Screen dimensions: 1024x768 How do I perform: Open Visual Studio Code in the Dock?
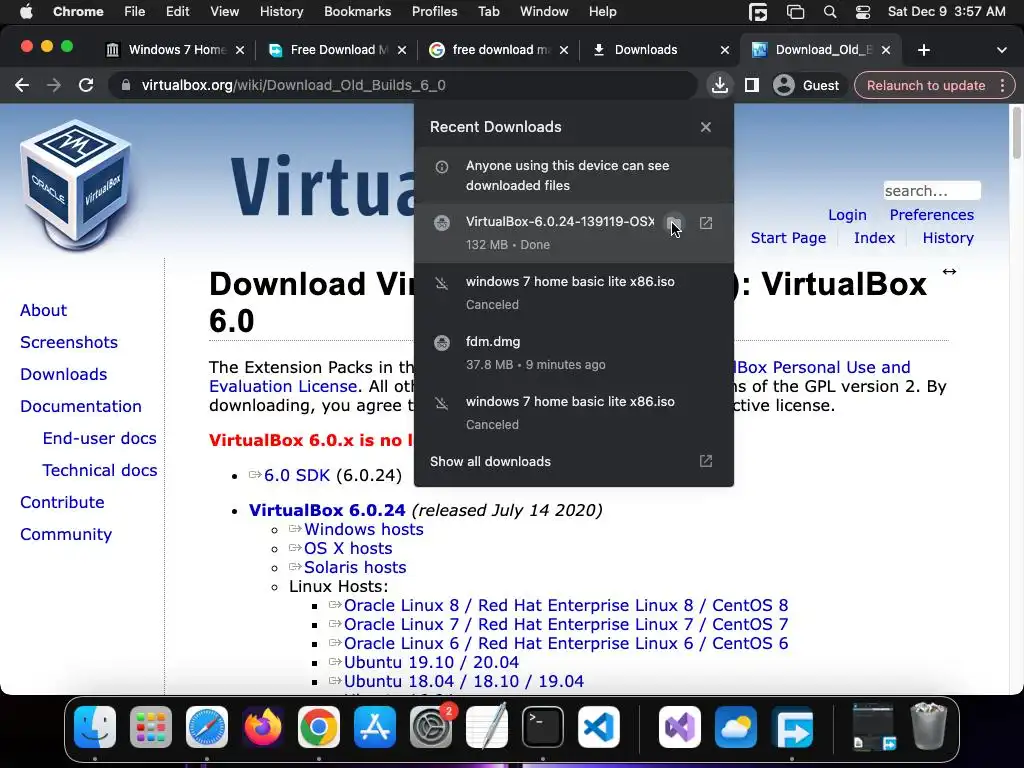click(599, 727)
